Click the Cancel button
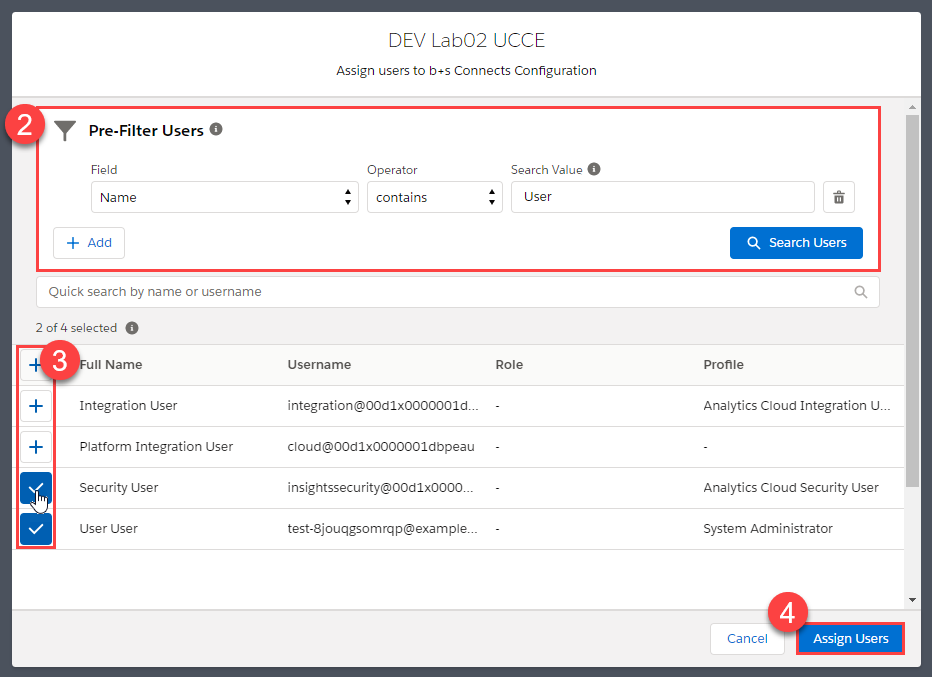 pyautogui.click(x=747, y=639)
